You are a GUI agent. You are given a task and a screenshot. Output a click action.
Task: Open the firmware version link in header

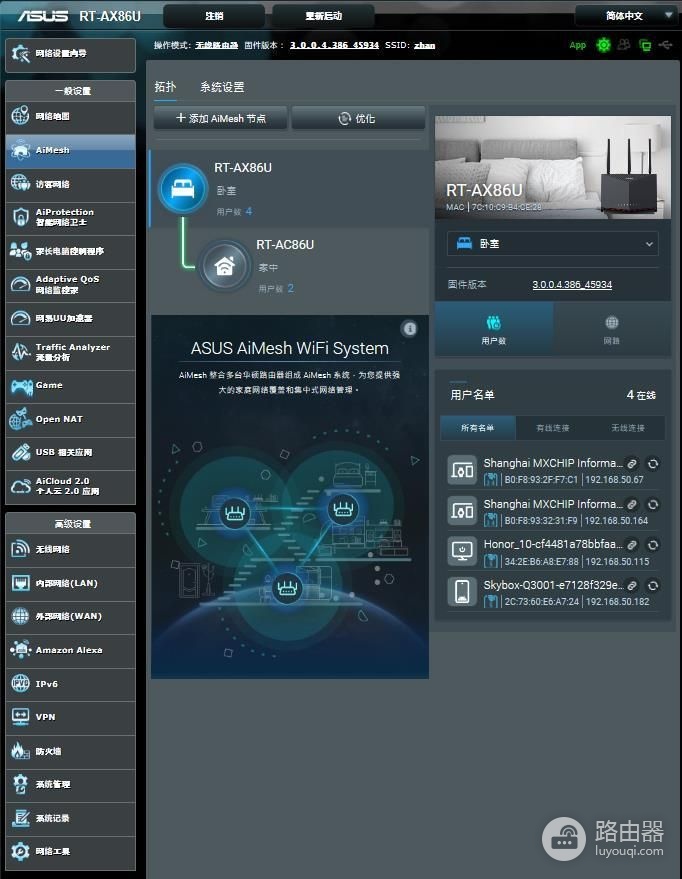(335, 45)
